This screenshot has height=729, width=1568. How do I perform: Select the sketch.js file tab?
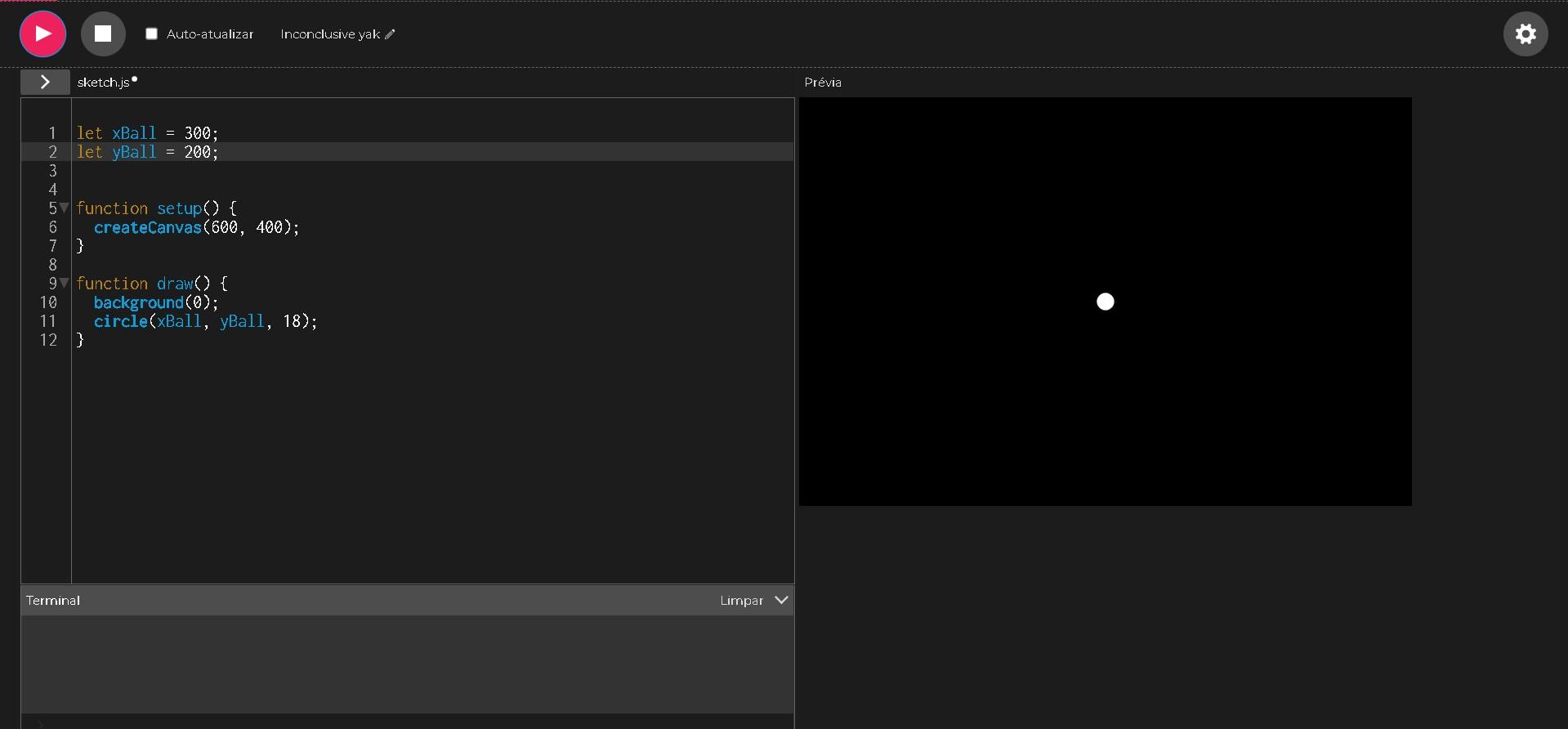click(x=104, y=82)
